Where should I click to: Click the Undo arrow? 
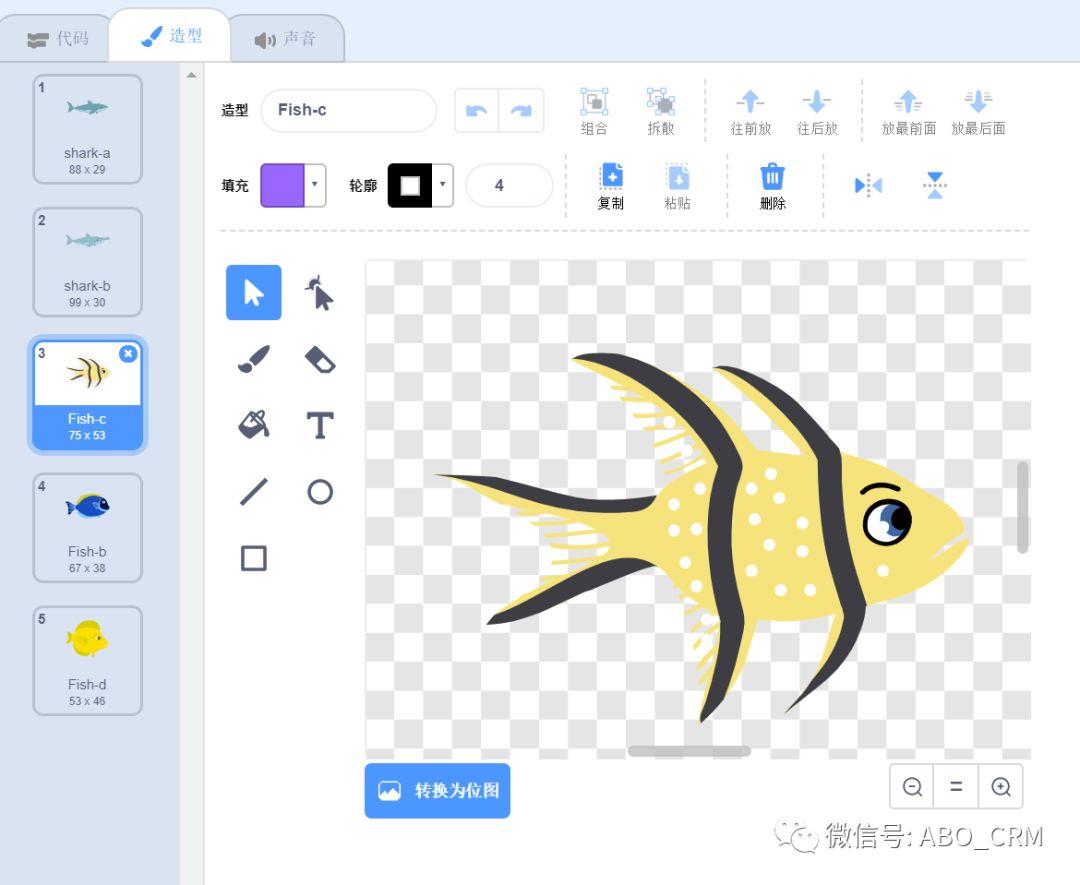pyautogui.click(x=477, y=110)
